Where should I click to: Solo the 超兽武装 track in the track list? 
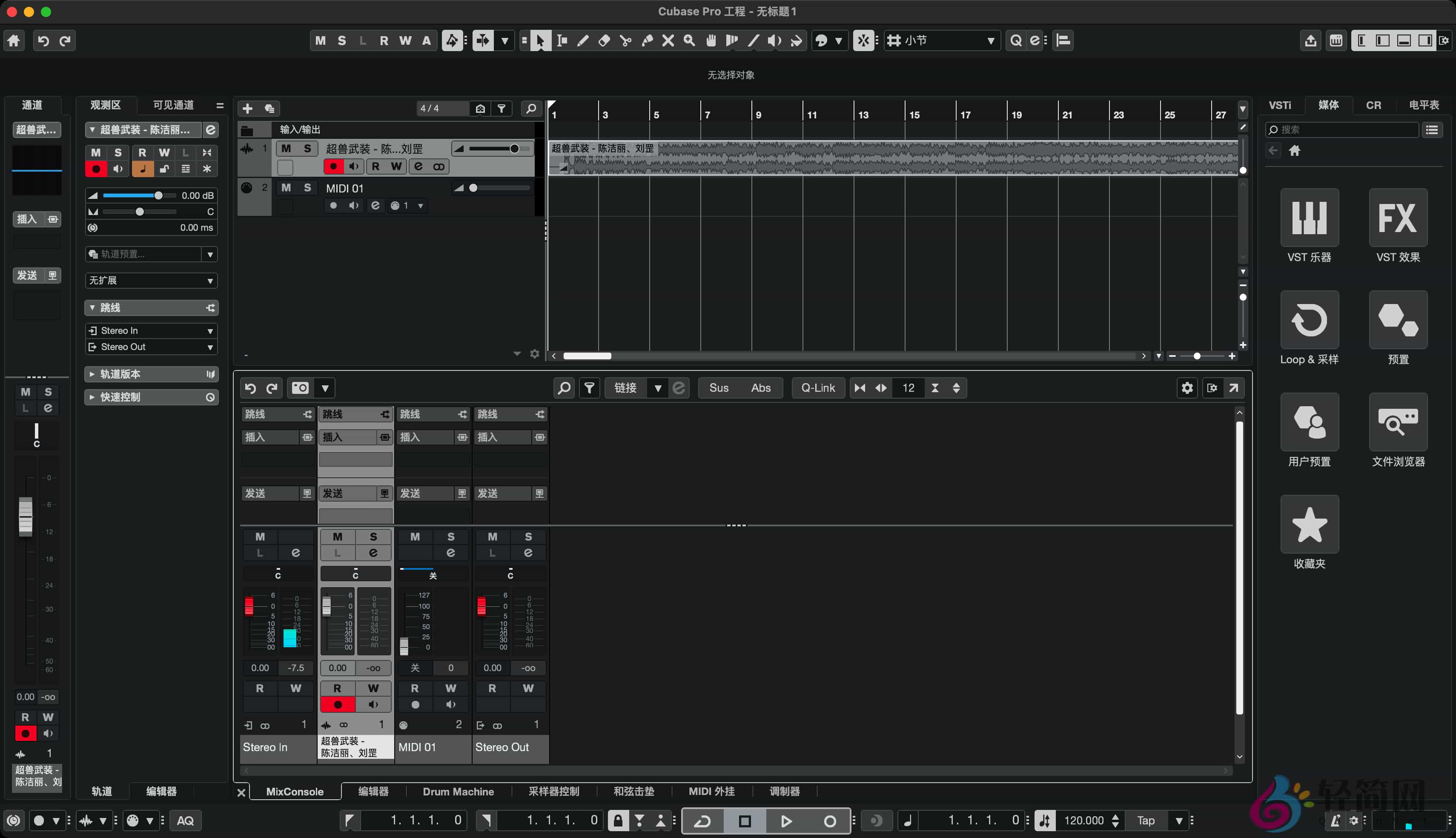(x=308, y=148)
